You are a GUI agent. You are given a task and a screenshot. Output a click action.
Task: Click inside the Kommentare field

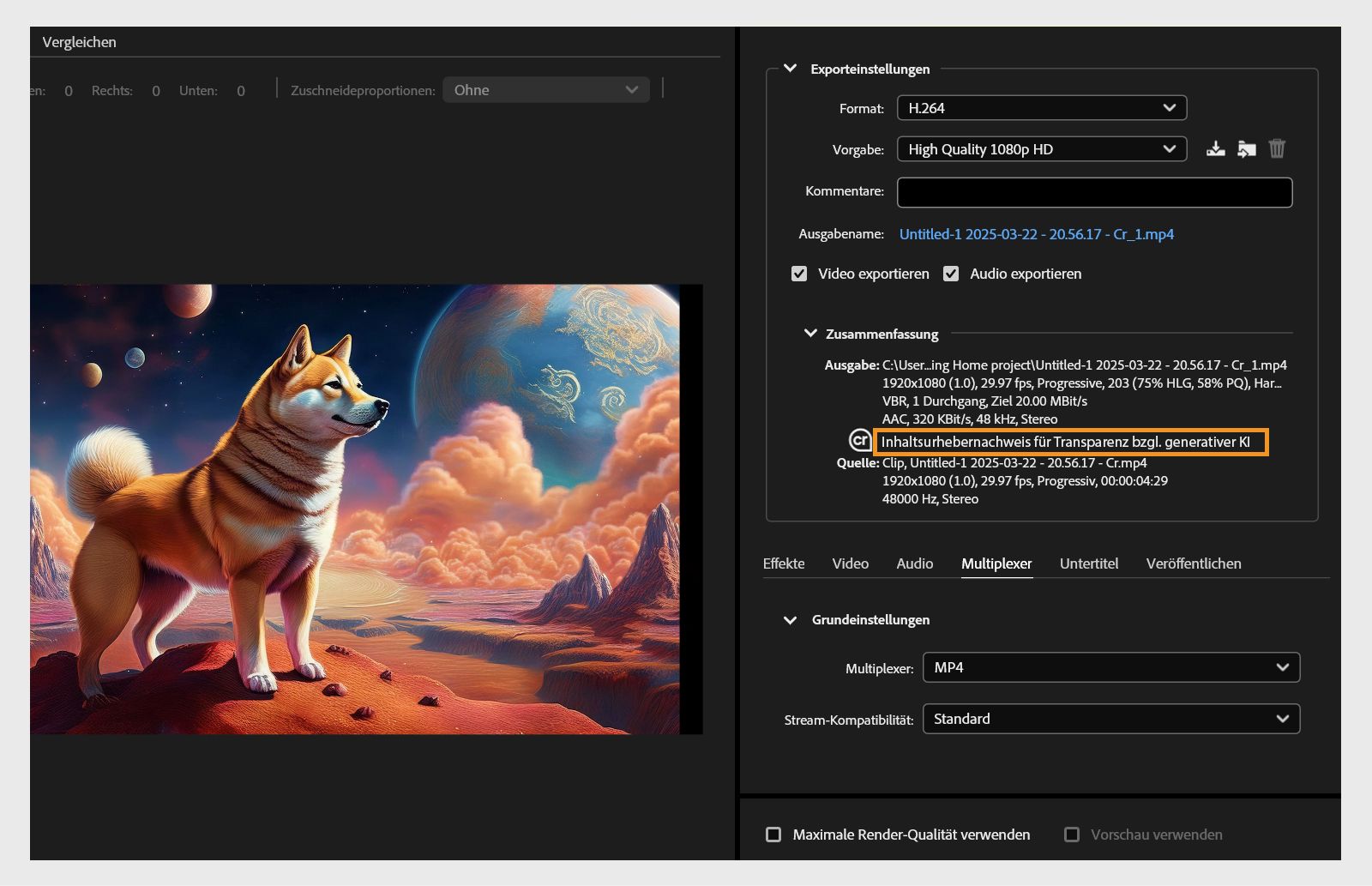[x=1092, y=192]
